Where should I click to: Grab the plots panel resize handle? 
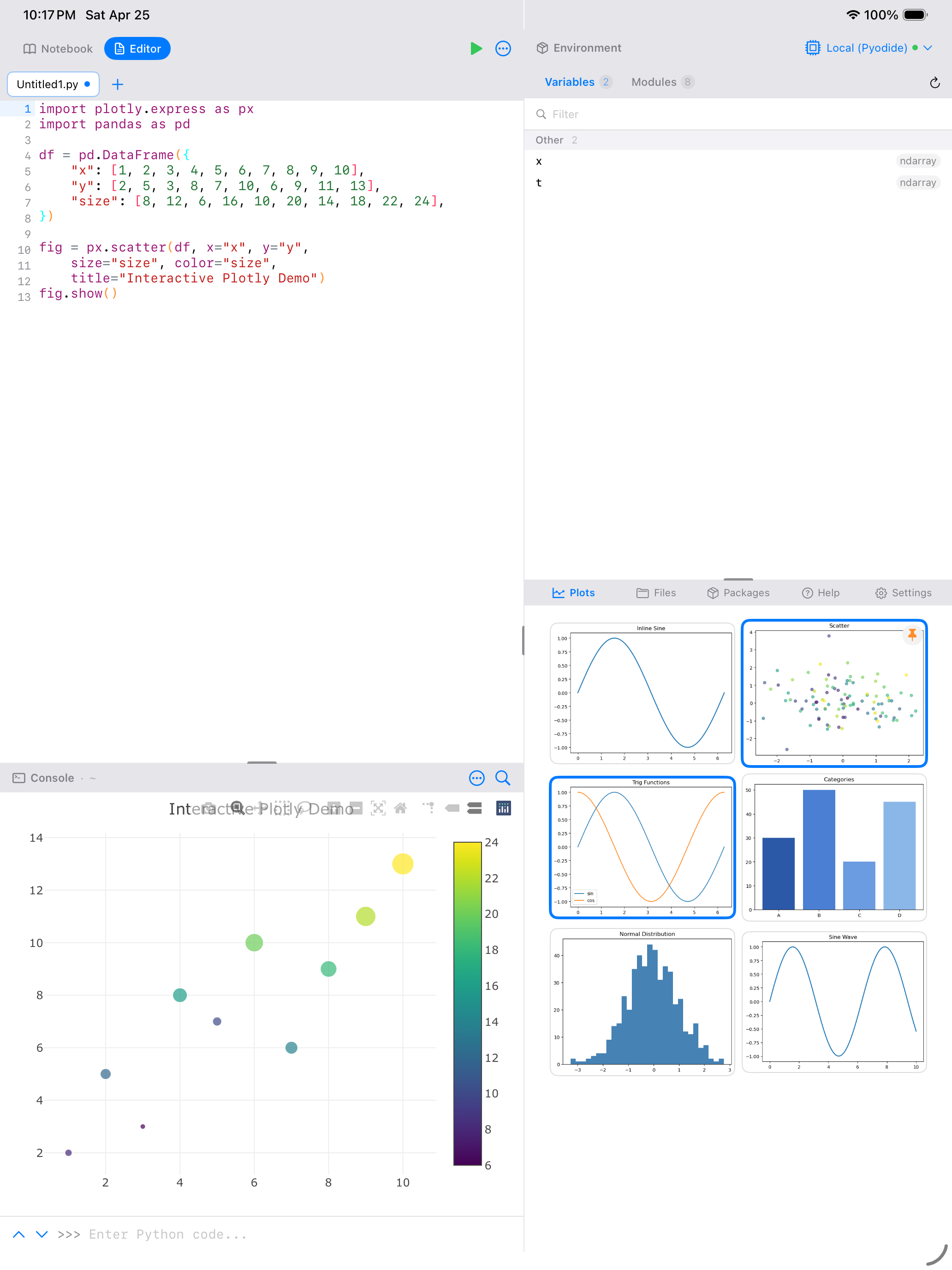pyautogui.click(x=738, y=579)
